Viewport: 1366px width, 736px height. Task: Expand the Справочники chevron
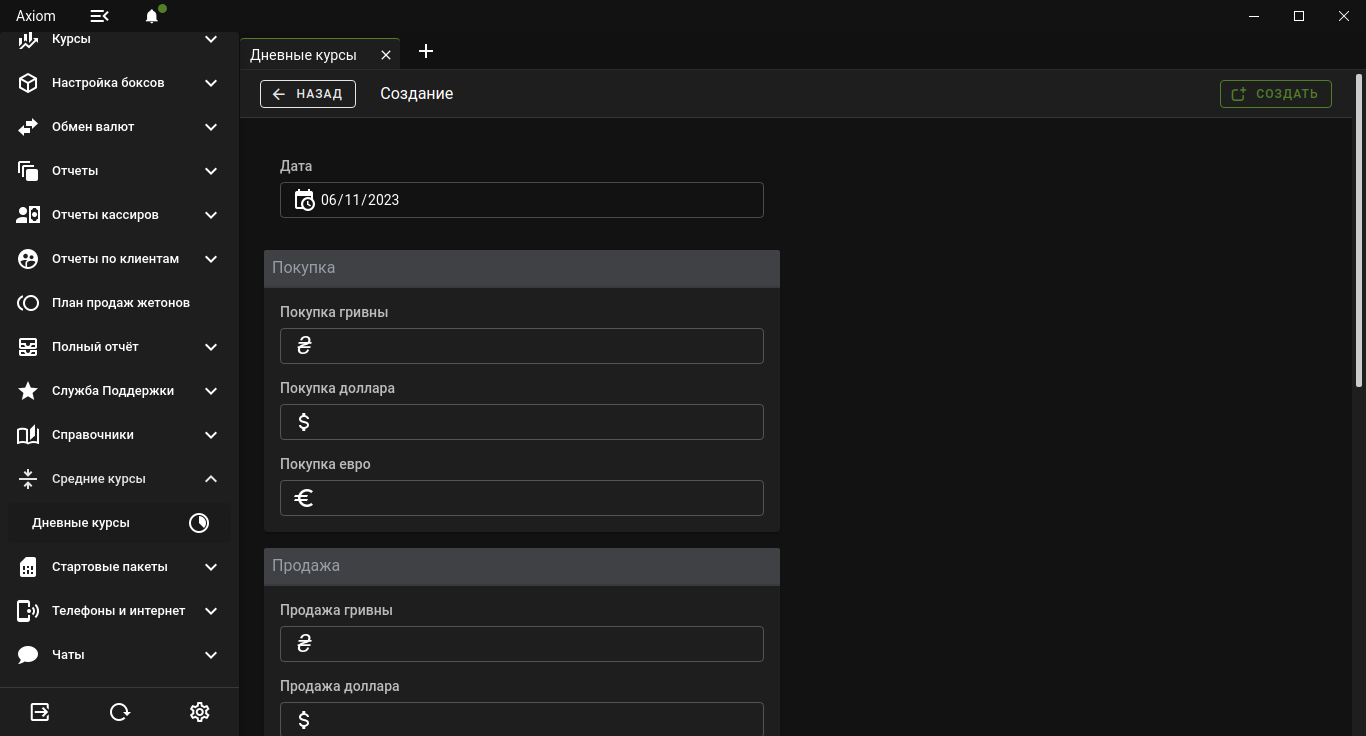[x=211, y=435]
